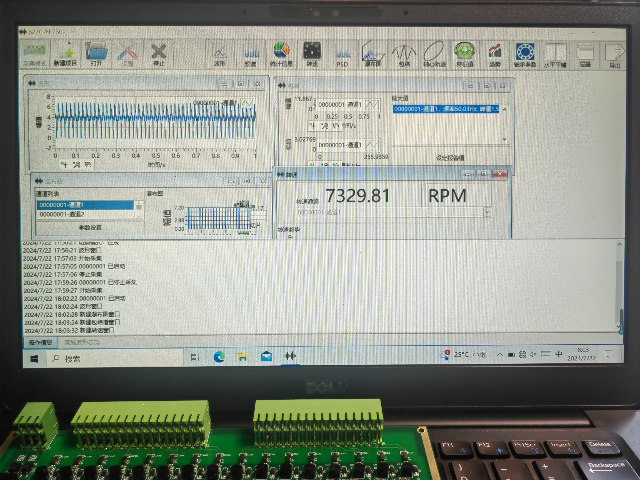Click the acquisition mode toolbar icon
The width and height of the screenshot is (640, 480).
(x=34, y=53)
